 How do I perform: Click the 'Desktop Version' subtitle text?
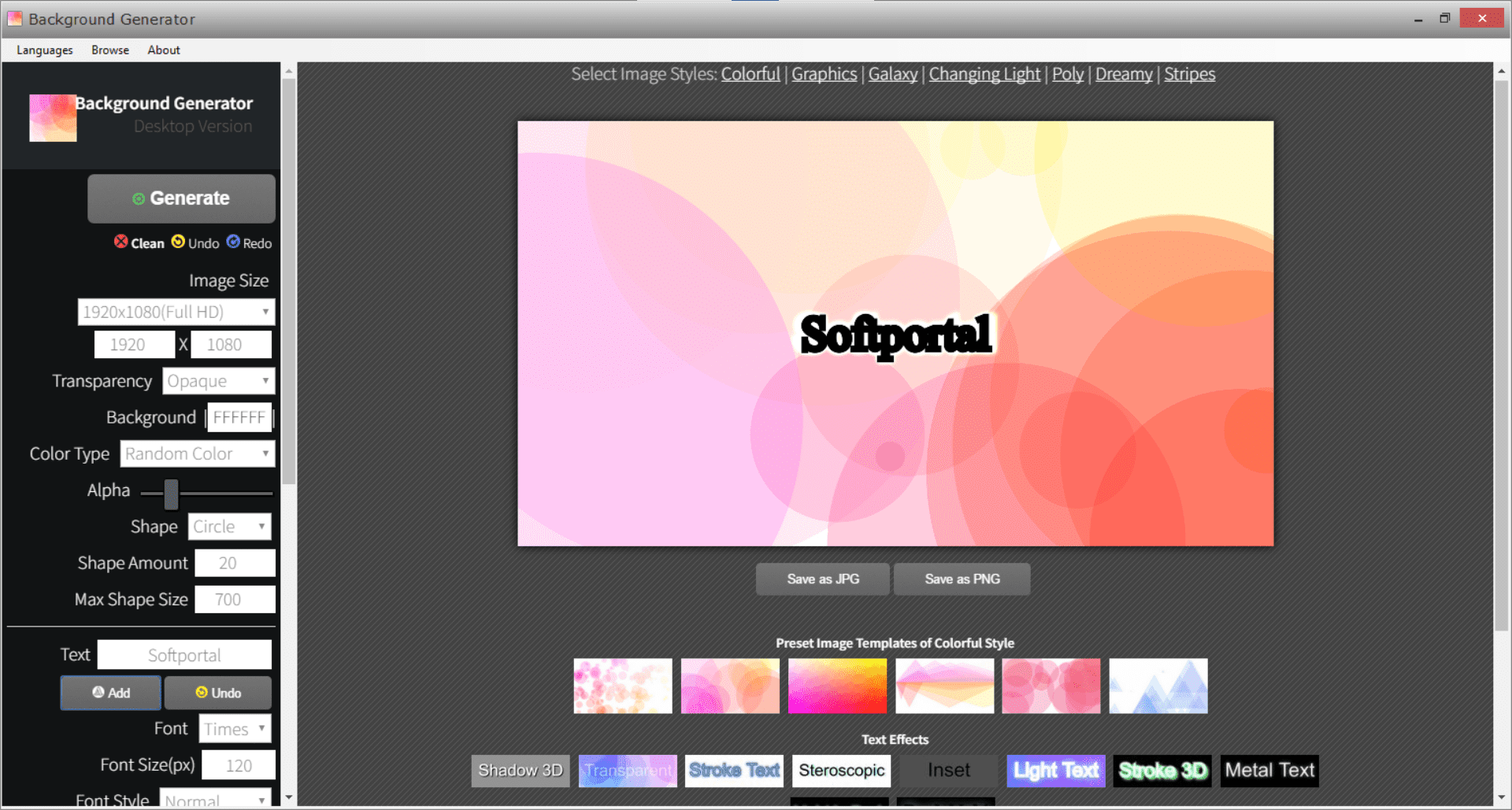[x=193, y=126]
